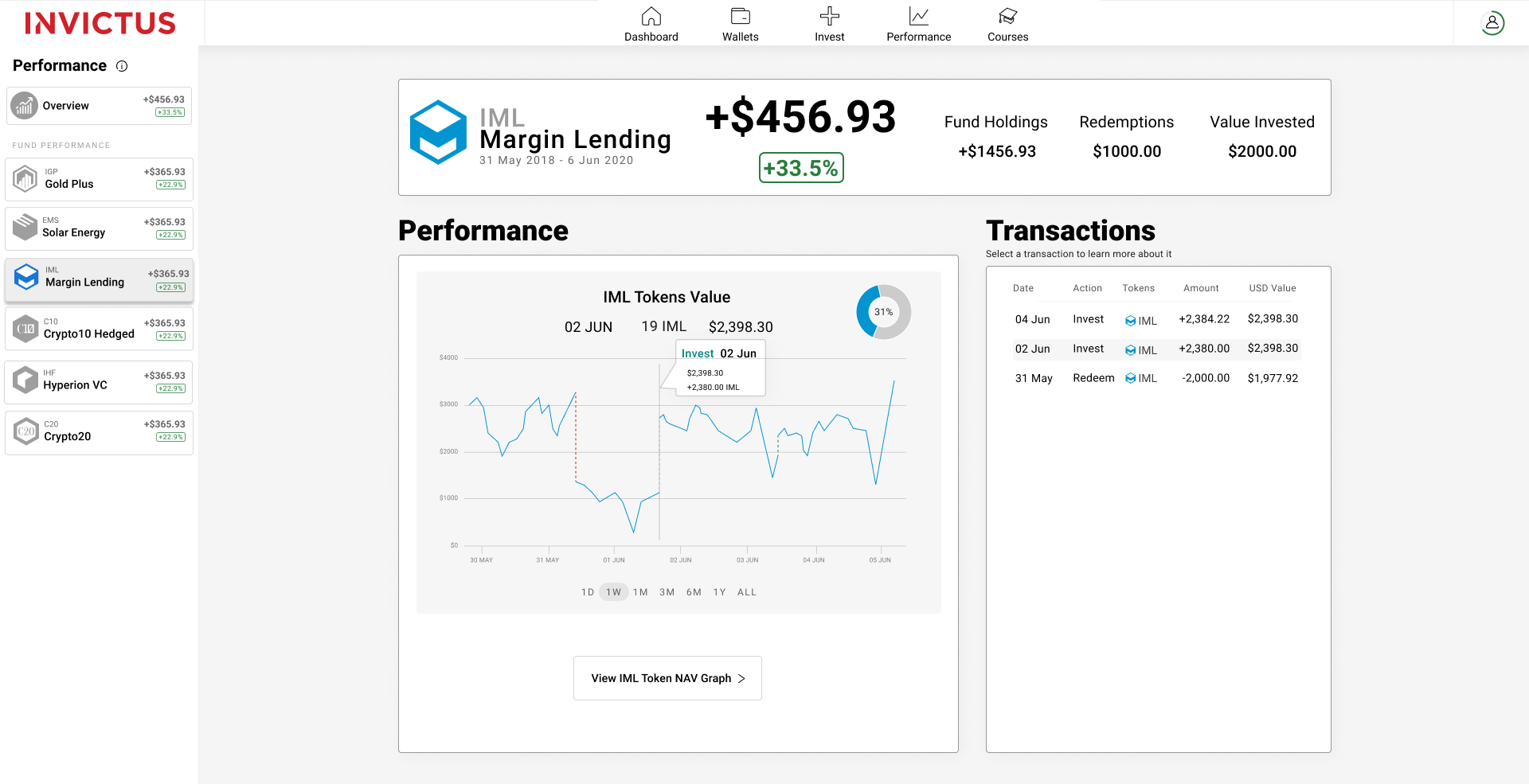Click the Crypto10 Hedged fund icon
Image resolution: width=1529 pixels, height=784 pixels.
(26, 328)
